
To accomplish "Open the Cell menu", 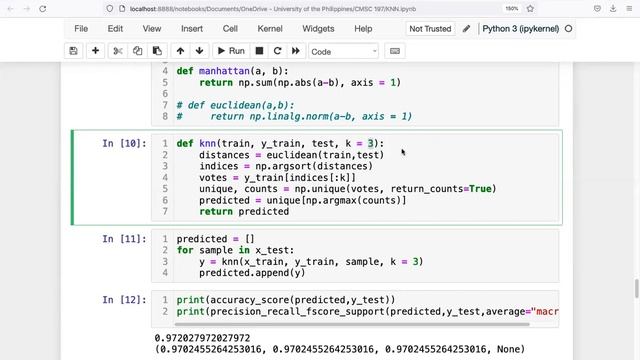I will coord(230,29).
